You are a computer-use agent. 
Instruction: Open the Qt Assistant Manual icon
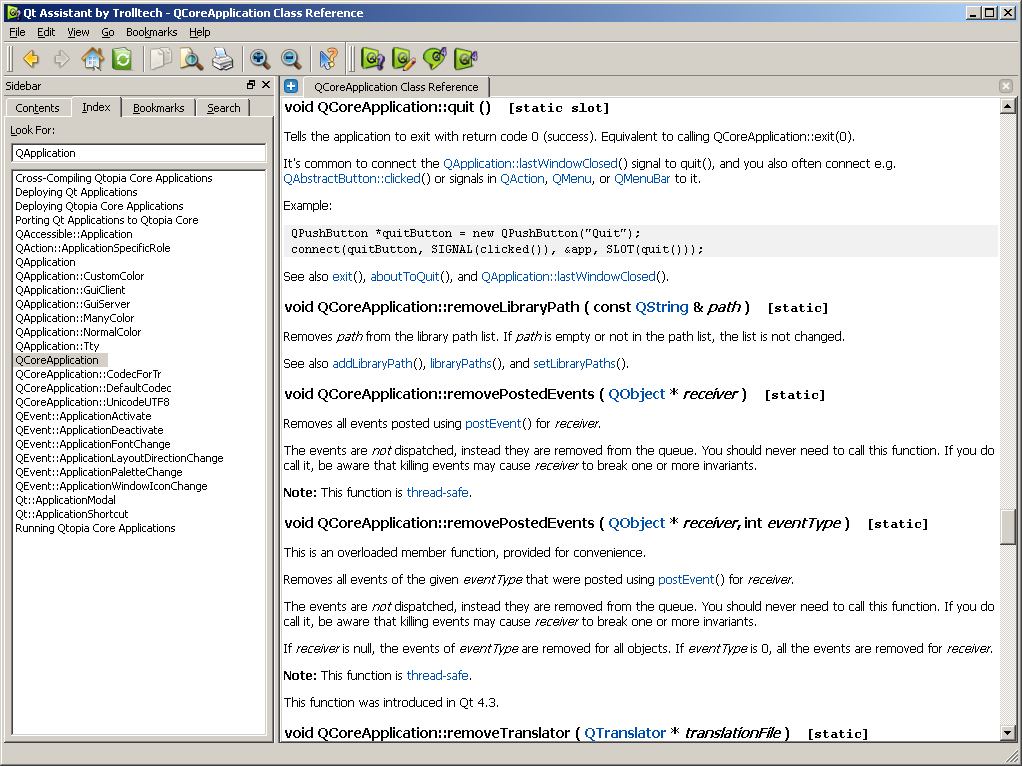pos(465,59)
